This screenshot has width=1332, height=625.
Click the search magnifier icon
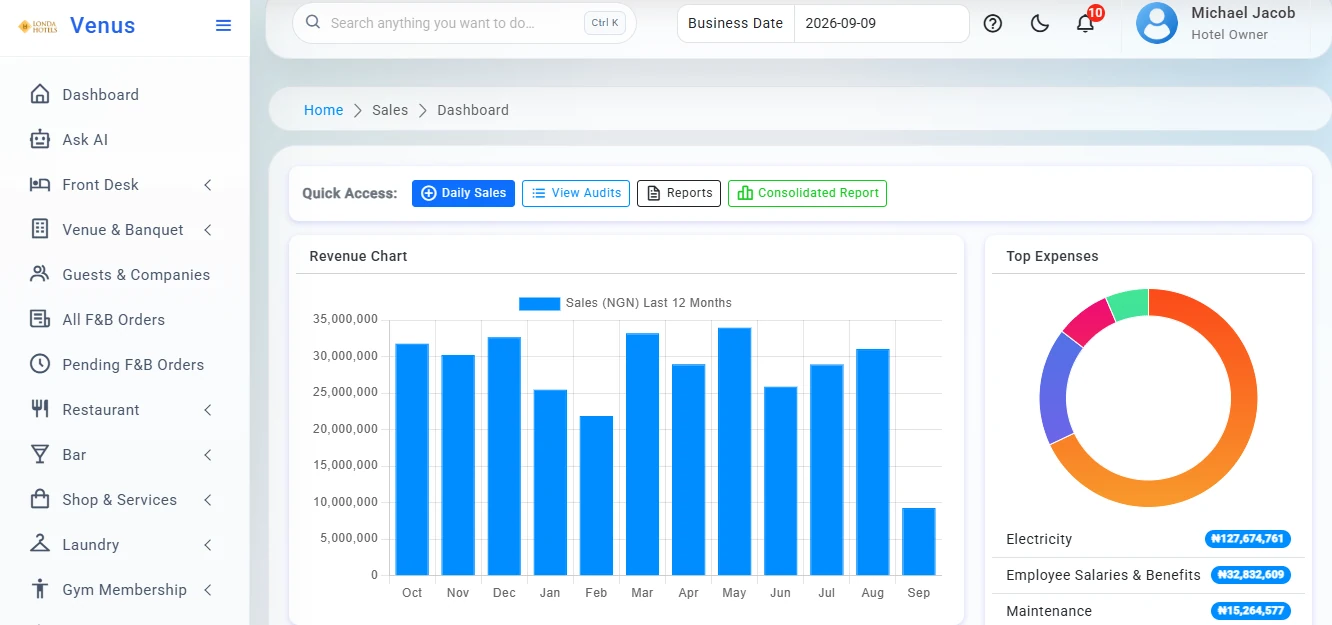(313, 22)
